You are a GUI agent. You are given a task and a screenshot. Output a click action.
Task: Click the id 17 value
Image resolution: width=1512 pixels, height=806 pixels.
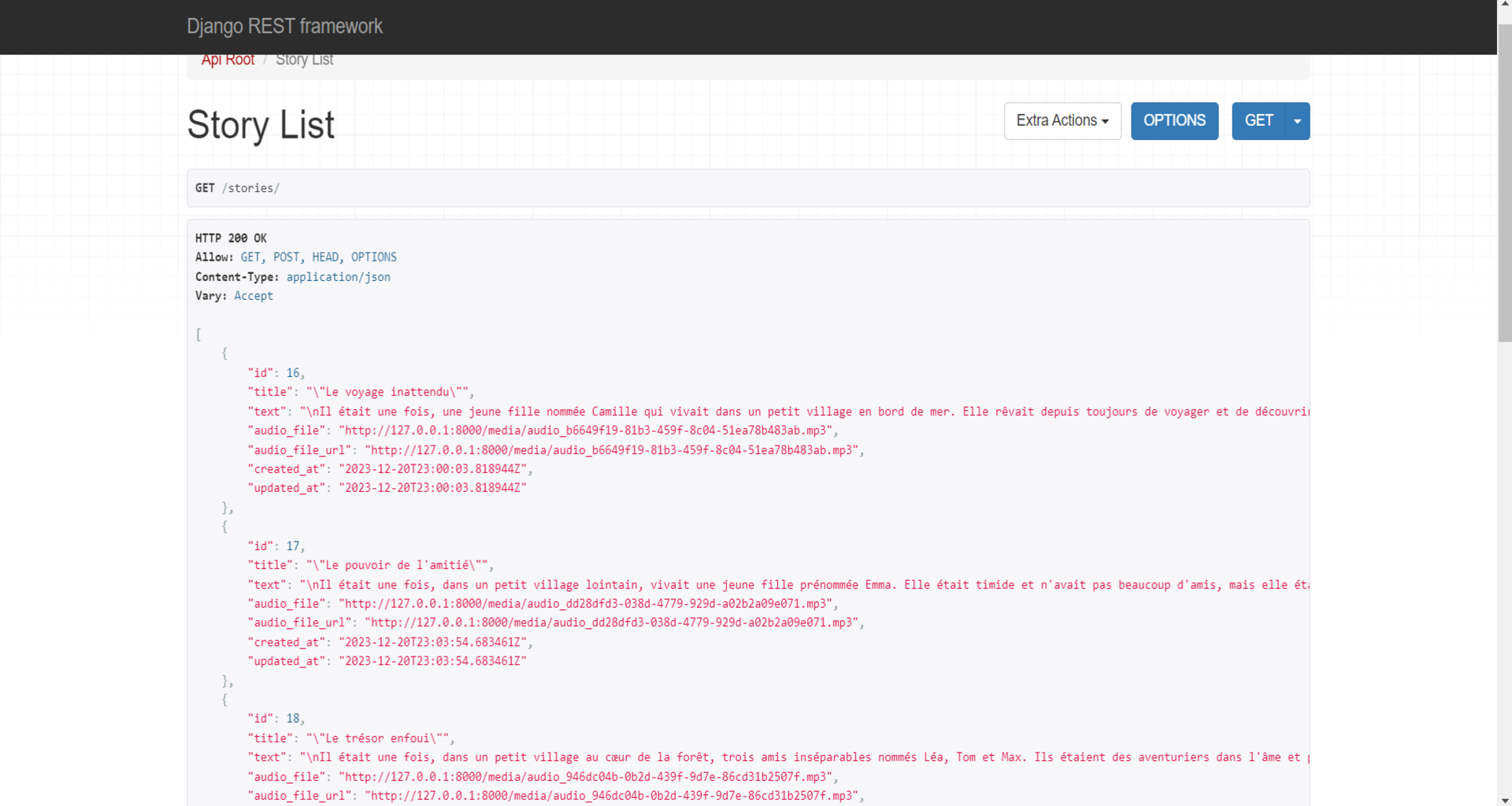[x=293, y=546]
